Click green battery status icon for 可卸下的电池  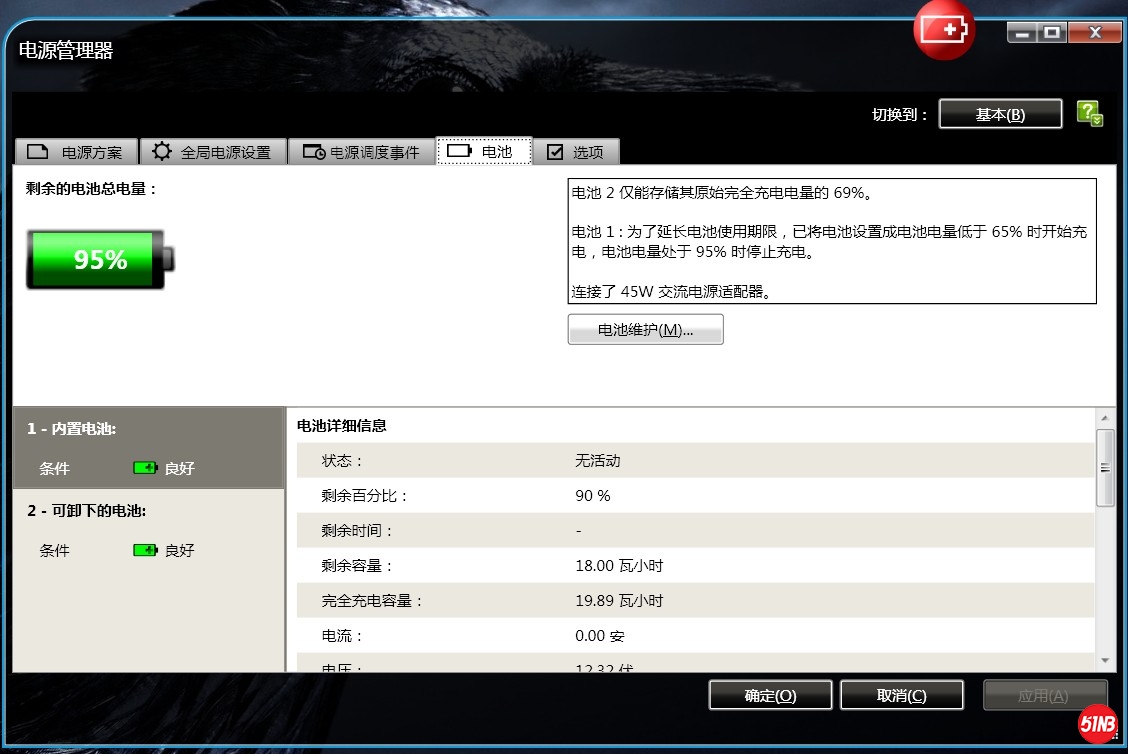(145, 550)
